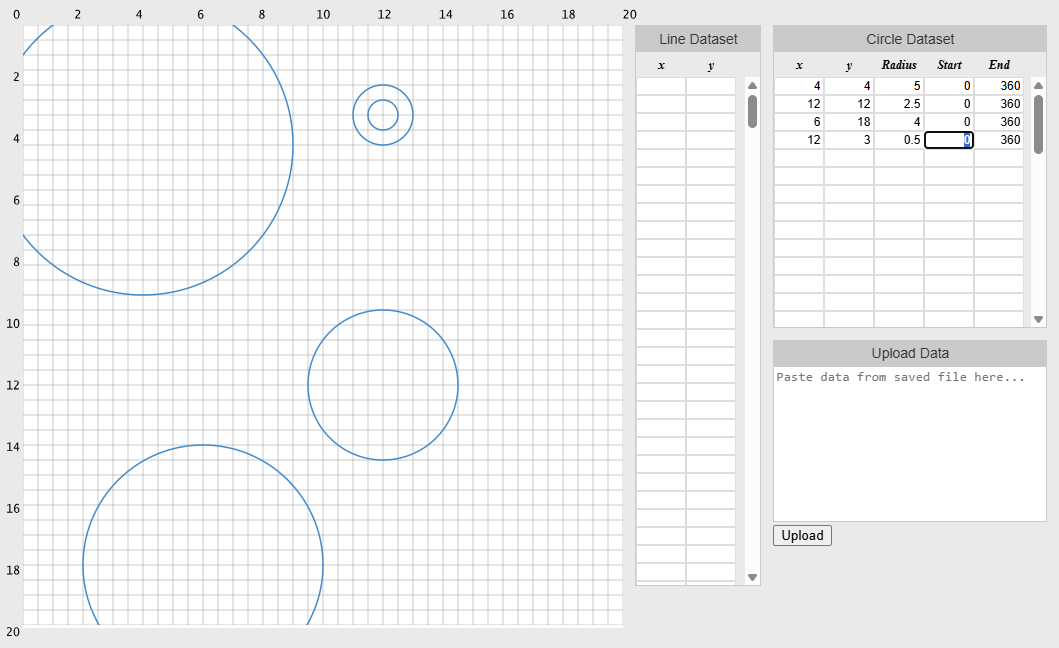Click the Upload Data paste text area

909,444
